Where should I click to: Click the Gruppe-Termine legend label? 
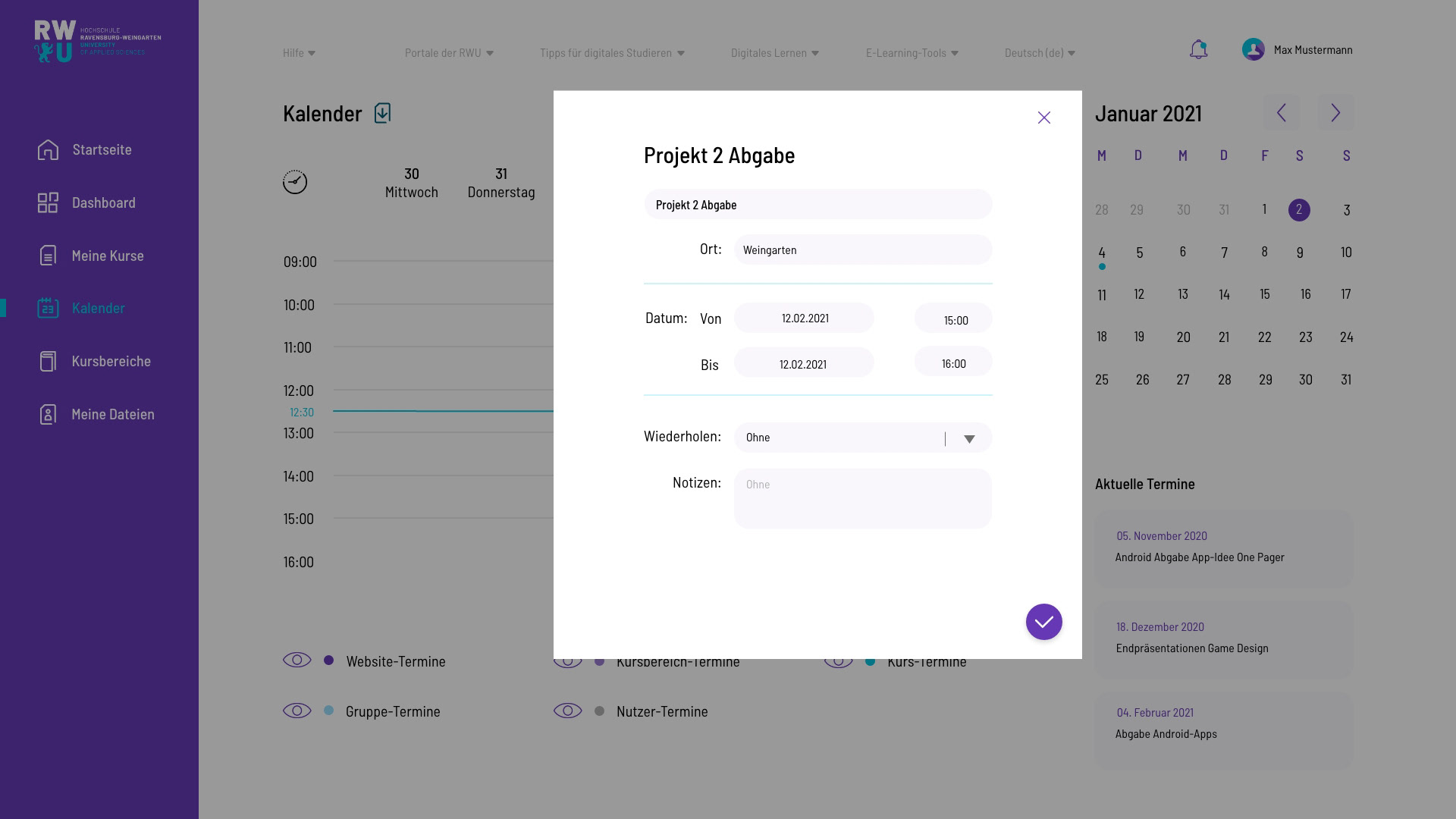point(393,711)
